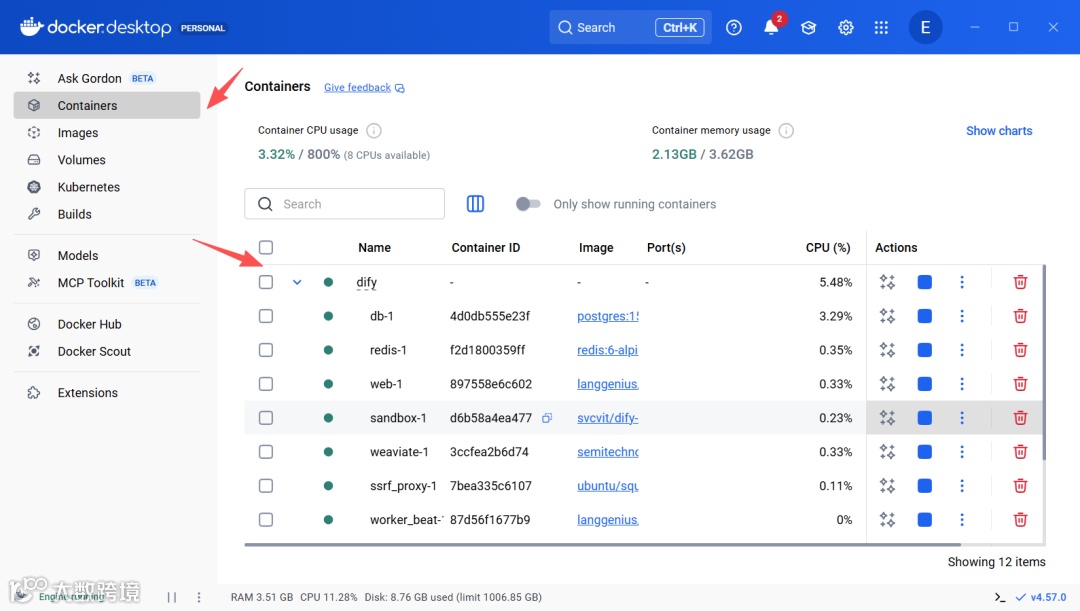Delete the worker_beat container
Screen dimensions: 1080x611
pos(1020,519)
